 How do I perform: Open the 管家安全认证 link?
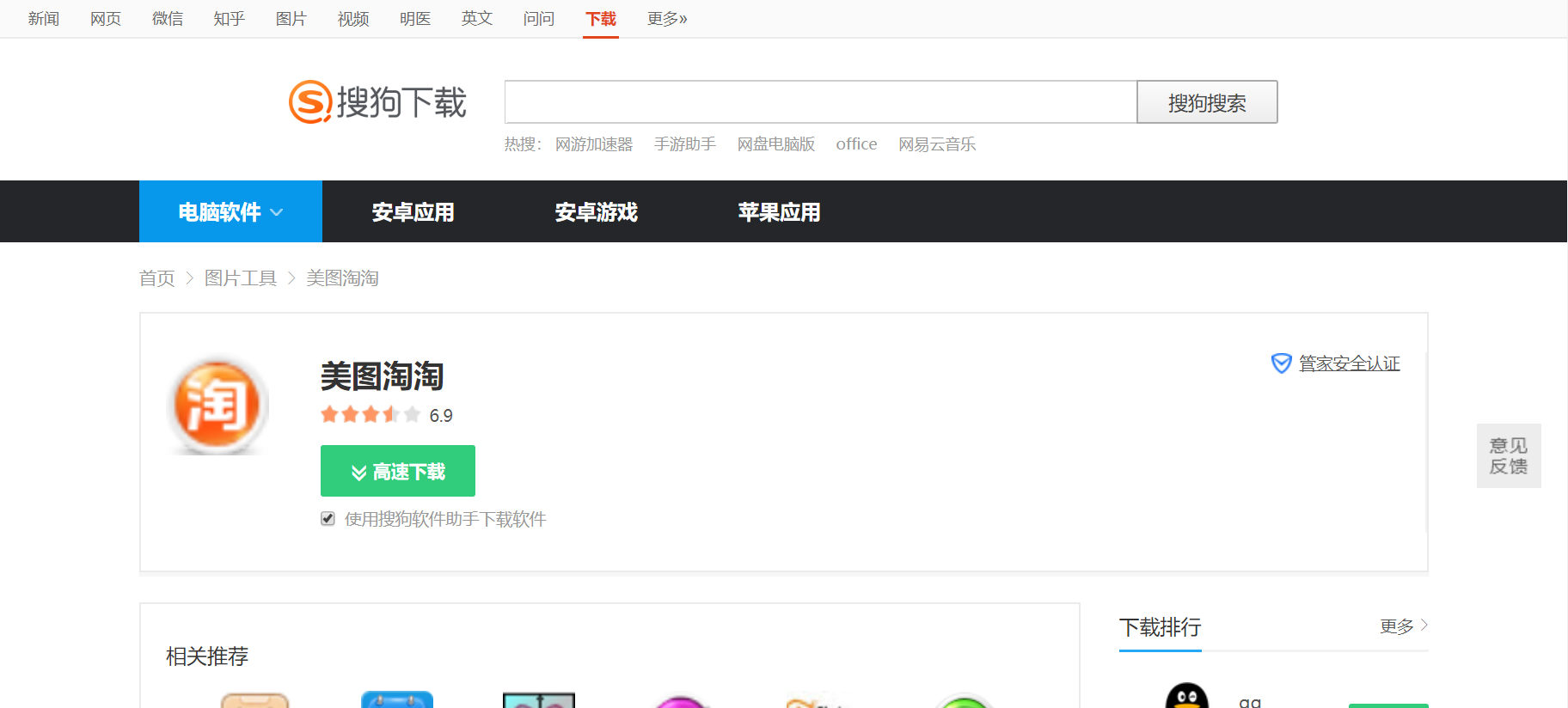tap(1349, 363)
